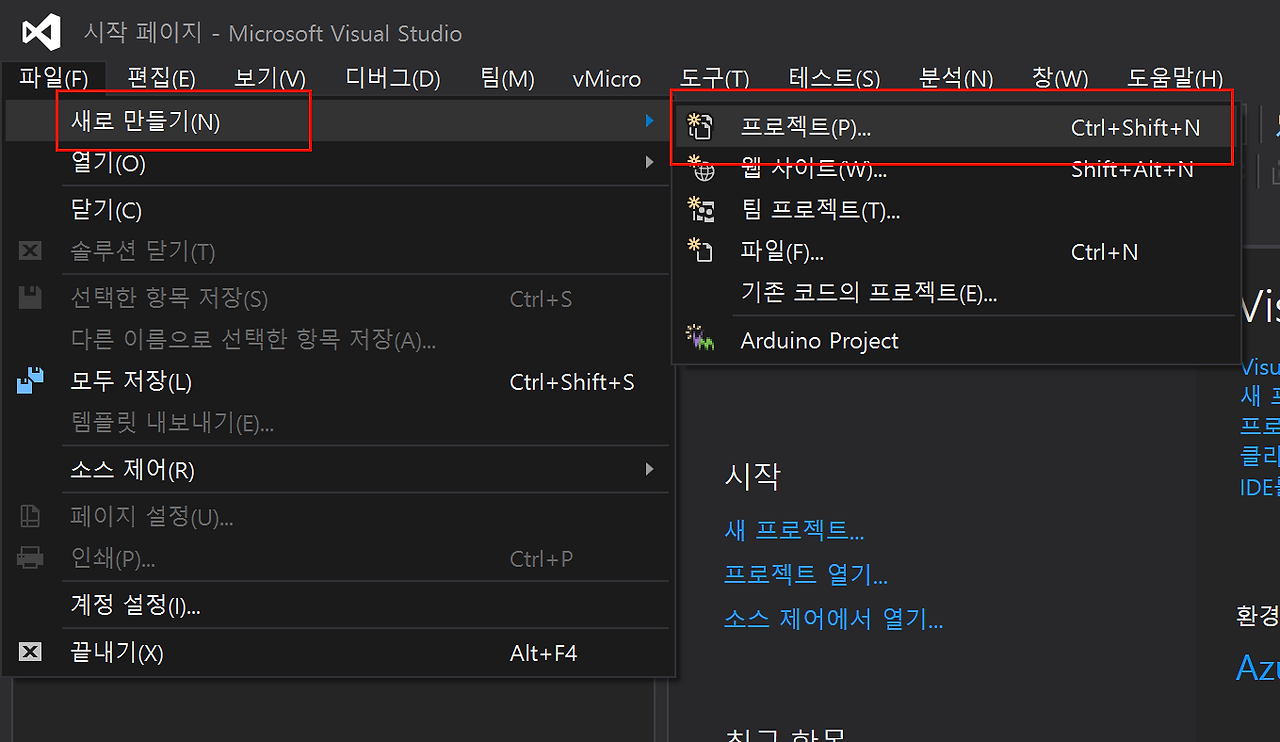This screenshot has height=742, width=1280.
Task: Open the 팀(M) menu
Action: pyautogui.click(x=508, y=78)
